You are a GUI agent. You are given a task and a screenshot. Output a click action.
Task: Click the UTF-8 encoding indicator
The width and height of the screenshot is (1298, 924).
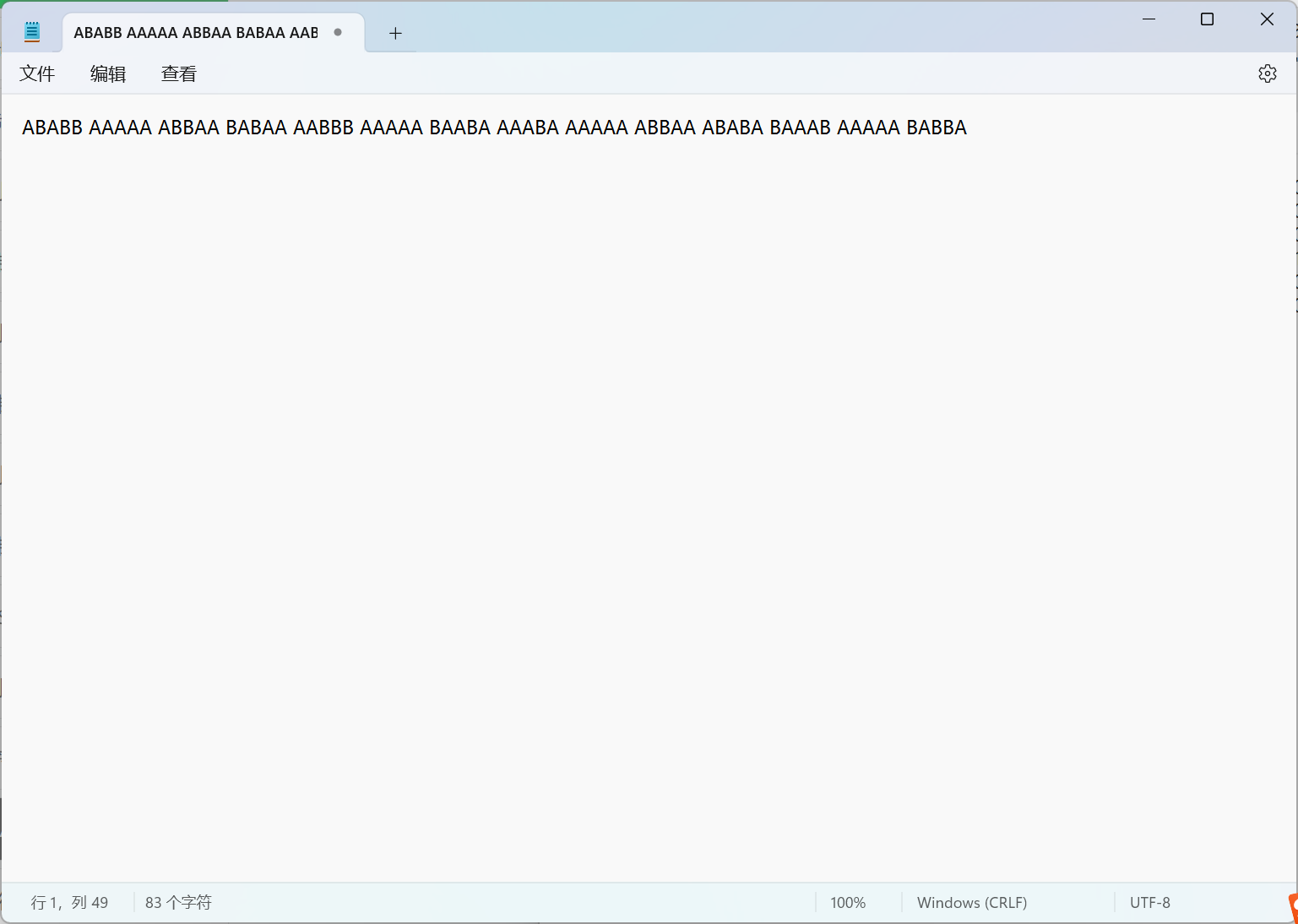tap(1149, 903)
